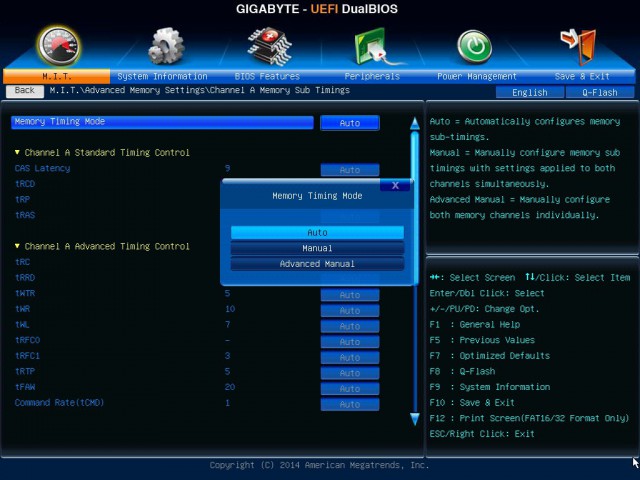Click the M.I.T. speedometer icon
This screenshot has height=480, width=640.
59,46
